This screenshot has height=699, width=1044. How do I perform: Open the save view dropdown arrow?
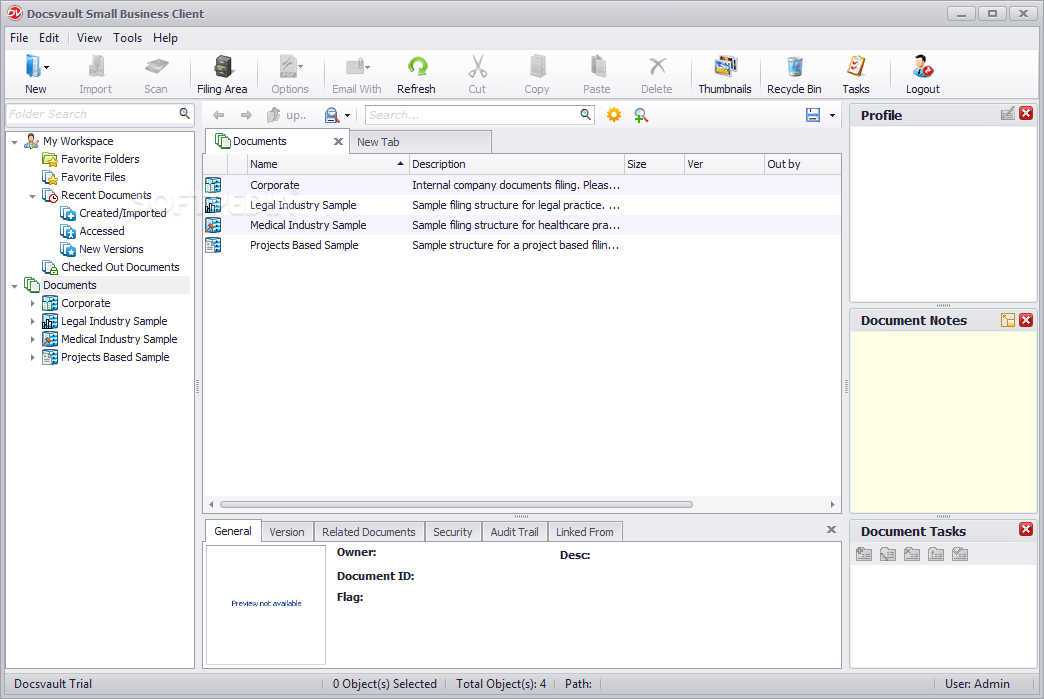tap(832, 116)
